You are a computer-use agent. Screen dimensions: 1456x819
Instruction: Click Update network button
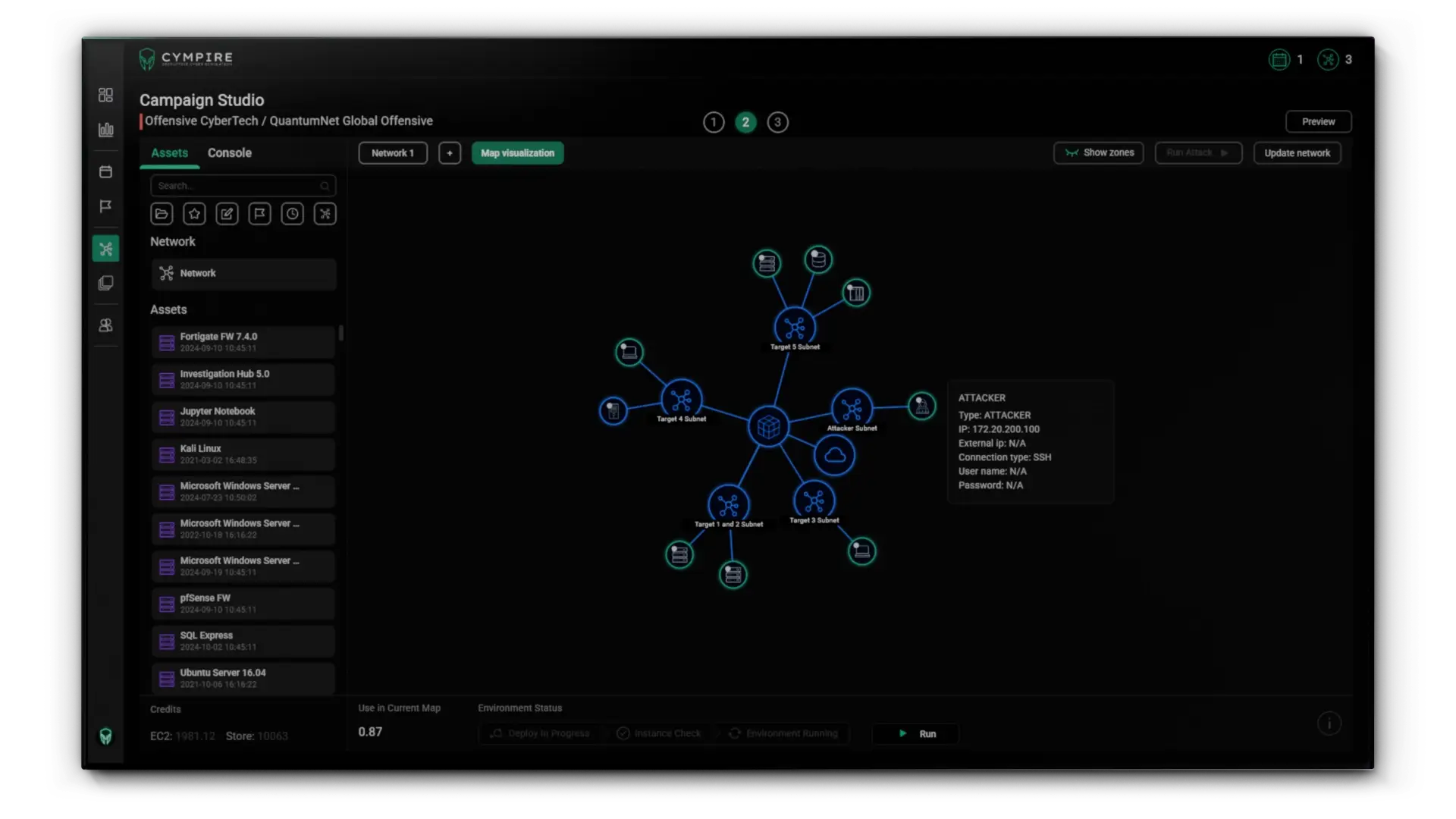(1297, 153)
